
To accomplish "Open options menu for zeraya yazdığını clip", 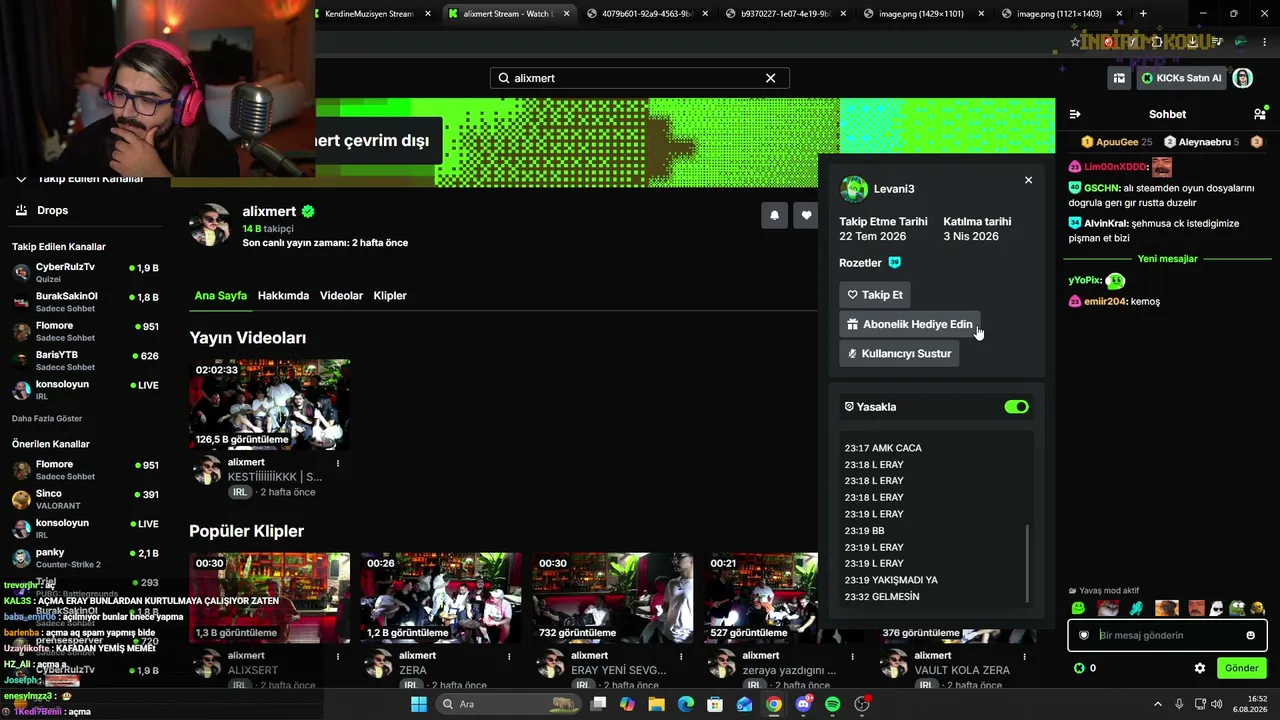I will pos(852,656).
